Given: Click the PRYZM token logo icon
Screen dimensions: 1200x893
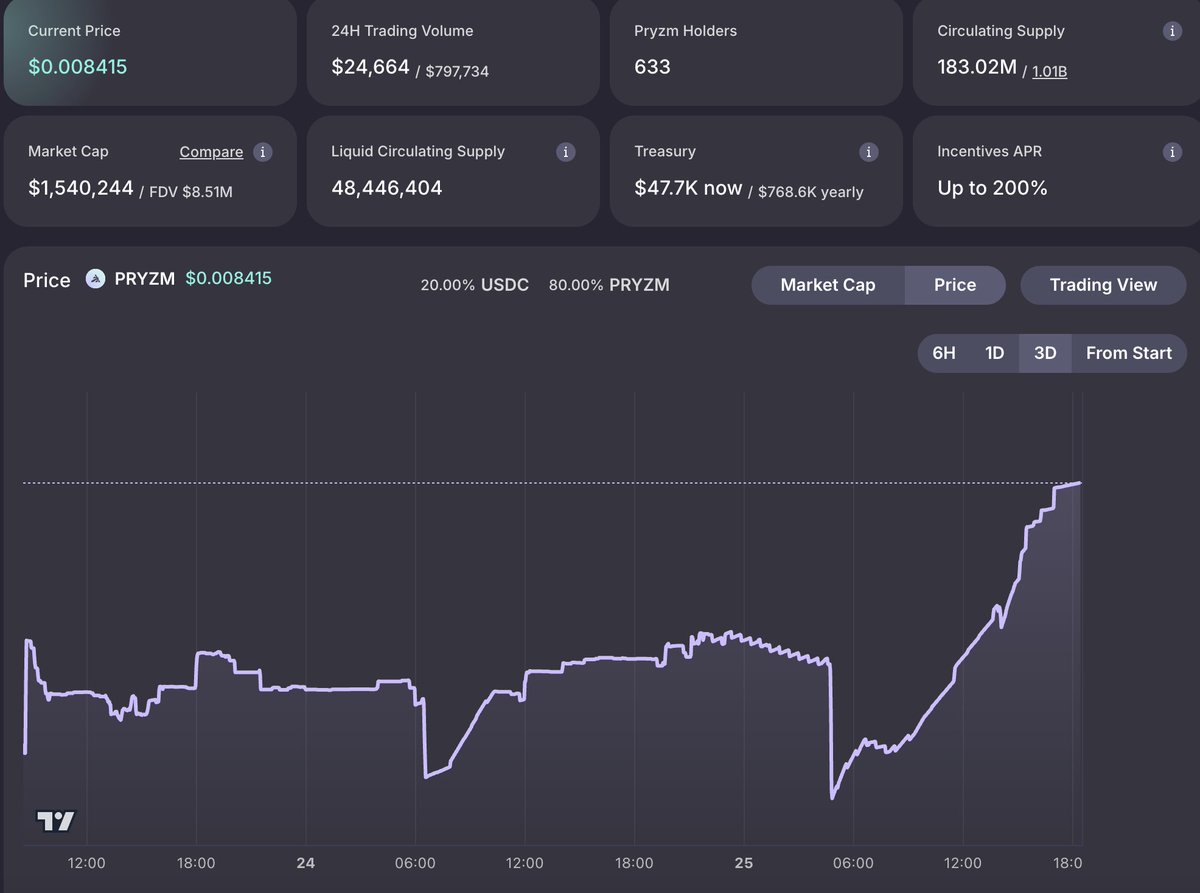Looking at the screenshot, I should 95,279.
